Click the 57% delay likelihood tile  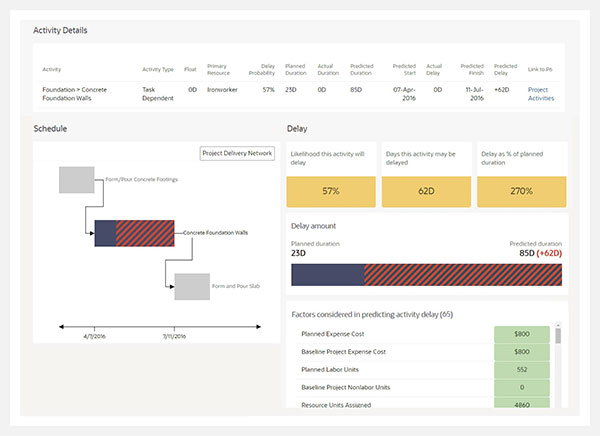click(x=331, y=190)
